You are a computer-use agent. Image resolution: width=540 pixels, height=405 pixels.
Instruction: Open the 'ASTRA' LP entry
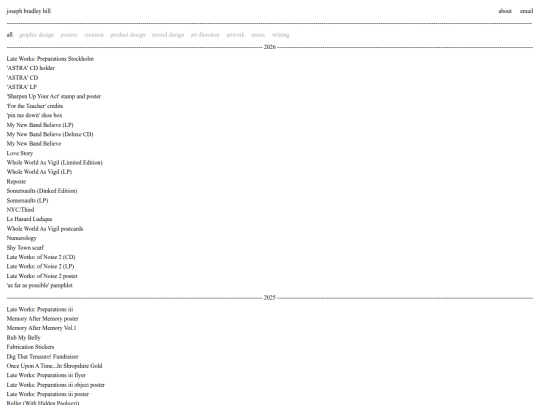pyautogui.click(x=21, y=87)
